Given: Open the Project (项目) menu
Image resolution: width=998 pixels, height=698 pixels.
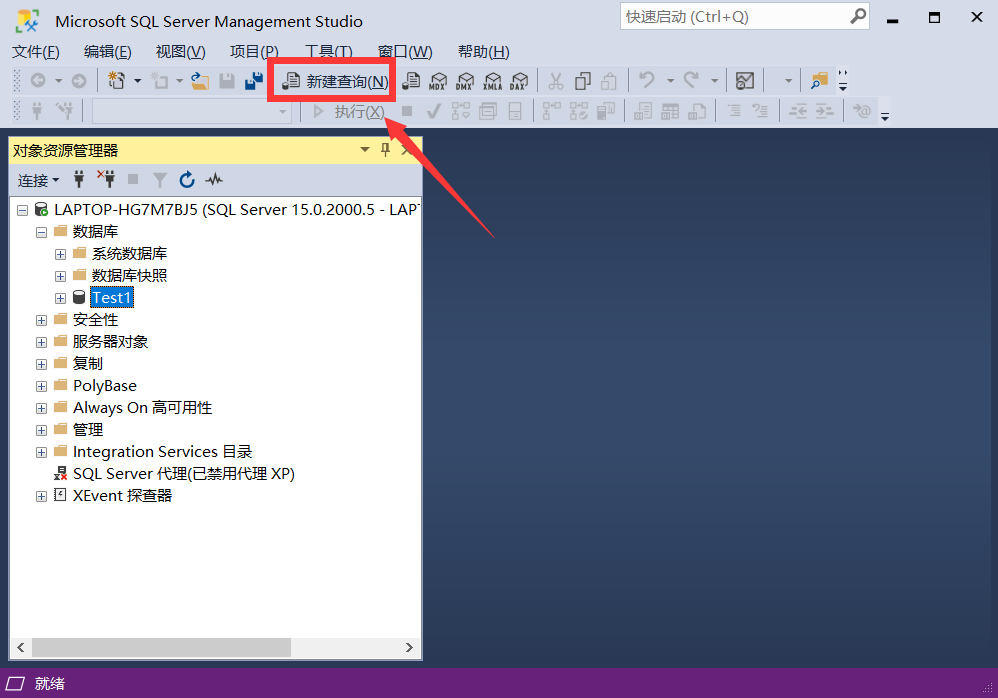Looking at the screenshot, I should pyautogui.click(x=254, y=52).
